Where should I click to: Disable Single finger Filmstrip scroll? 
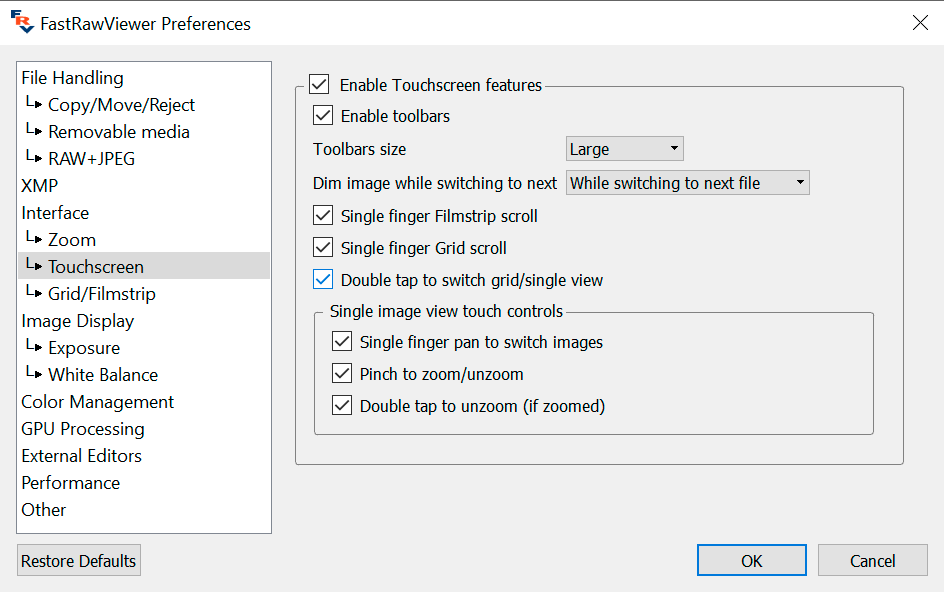pyautogui.click(x=323, y=216)
